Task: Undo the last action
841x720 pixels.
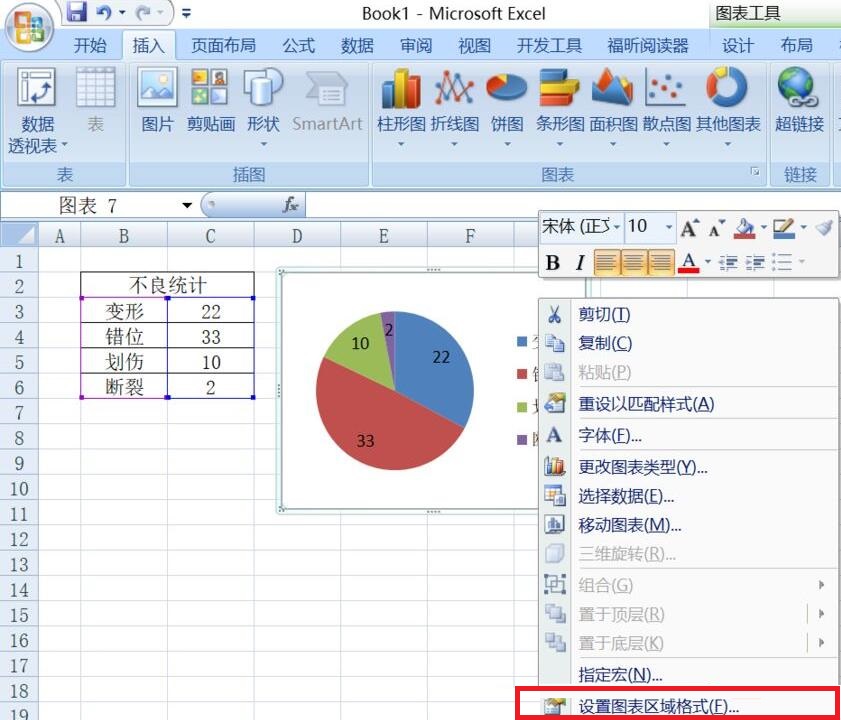Action: [x=104, y=12]
